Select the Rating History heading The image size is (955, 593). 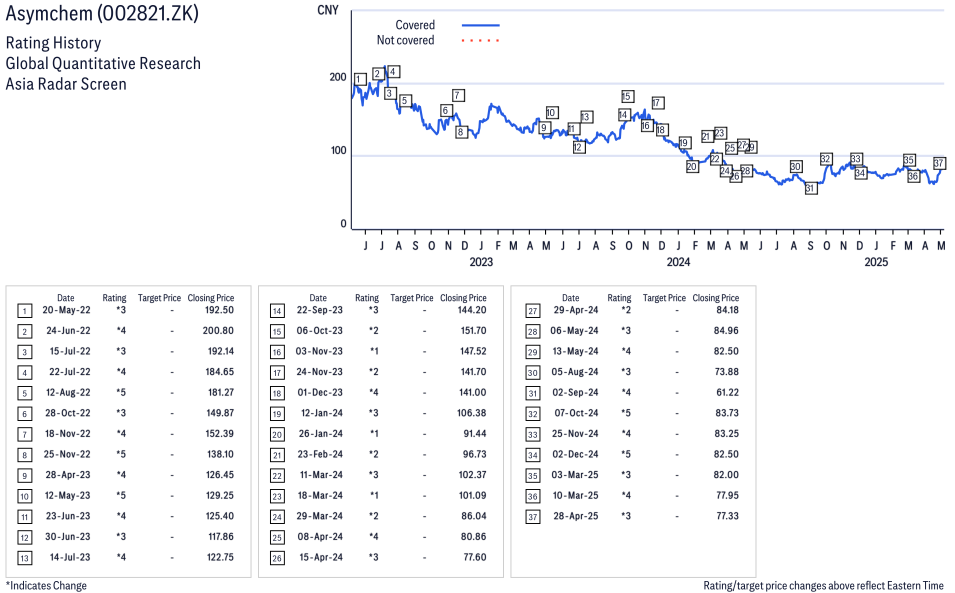click(x=54, y=43)
